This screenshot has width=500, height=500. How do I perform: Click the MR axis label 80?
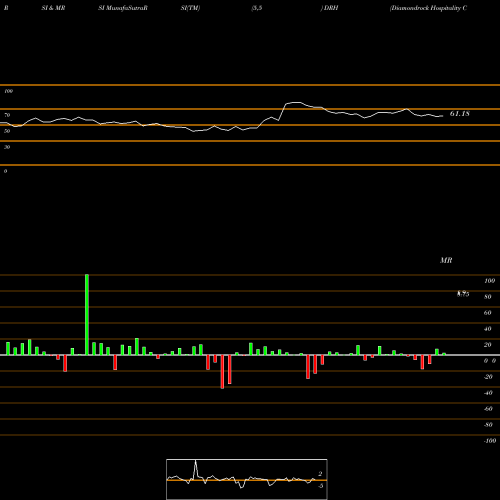[x=488, y=297]
